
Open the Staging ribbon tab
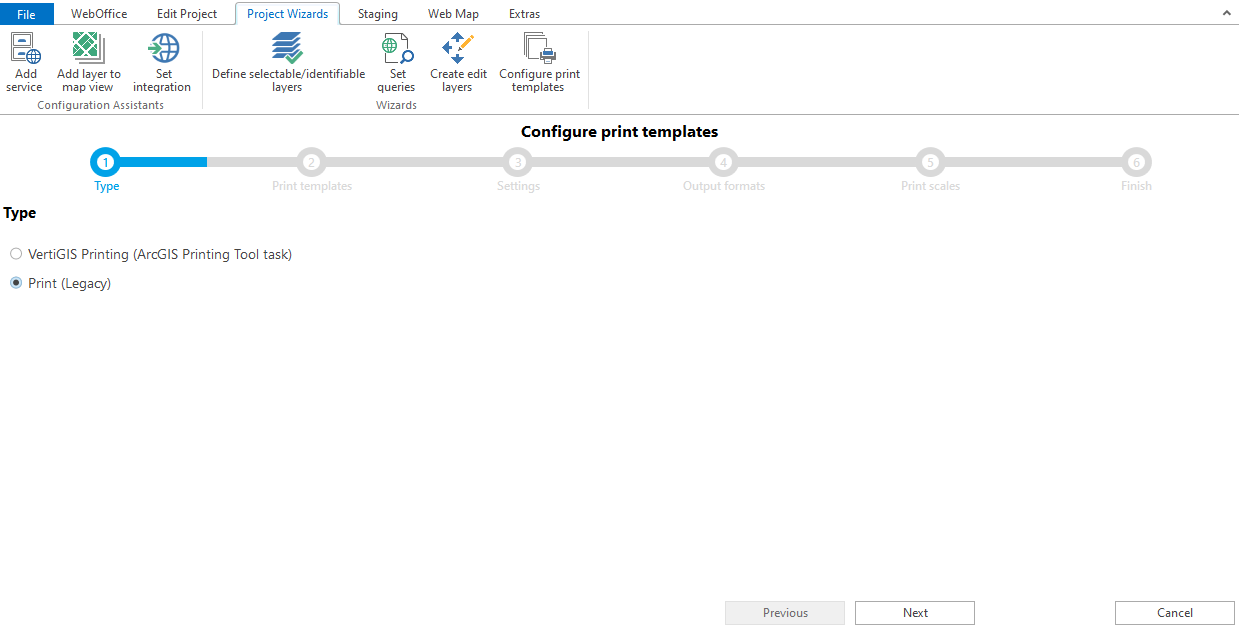378,14
